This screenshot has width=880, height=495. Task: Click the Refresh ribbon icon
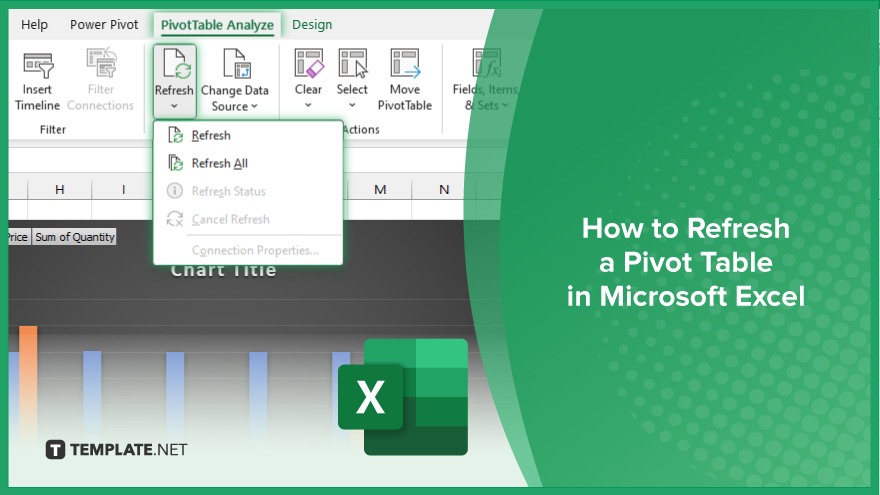[x=176, y=63]
